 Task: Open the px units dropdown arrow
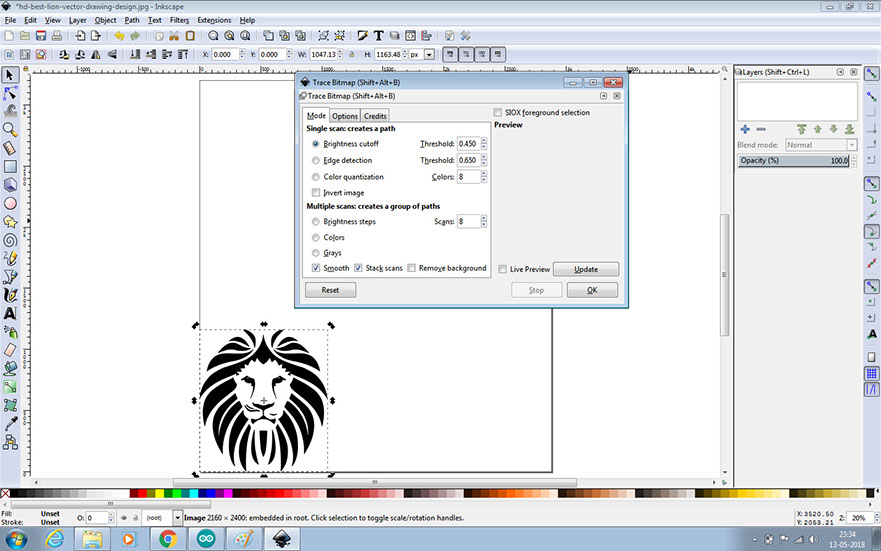(429, 54)
